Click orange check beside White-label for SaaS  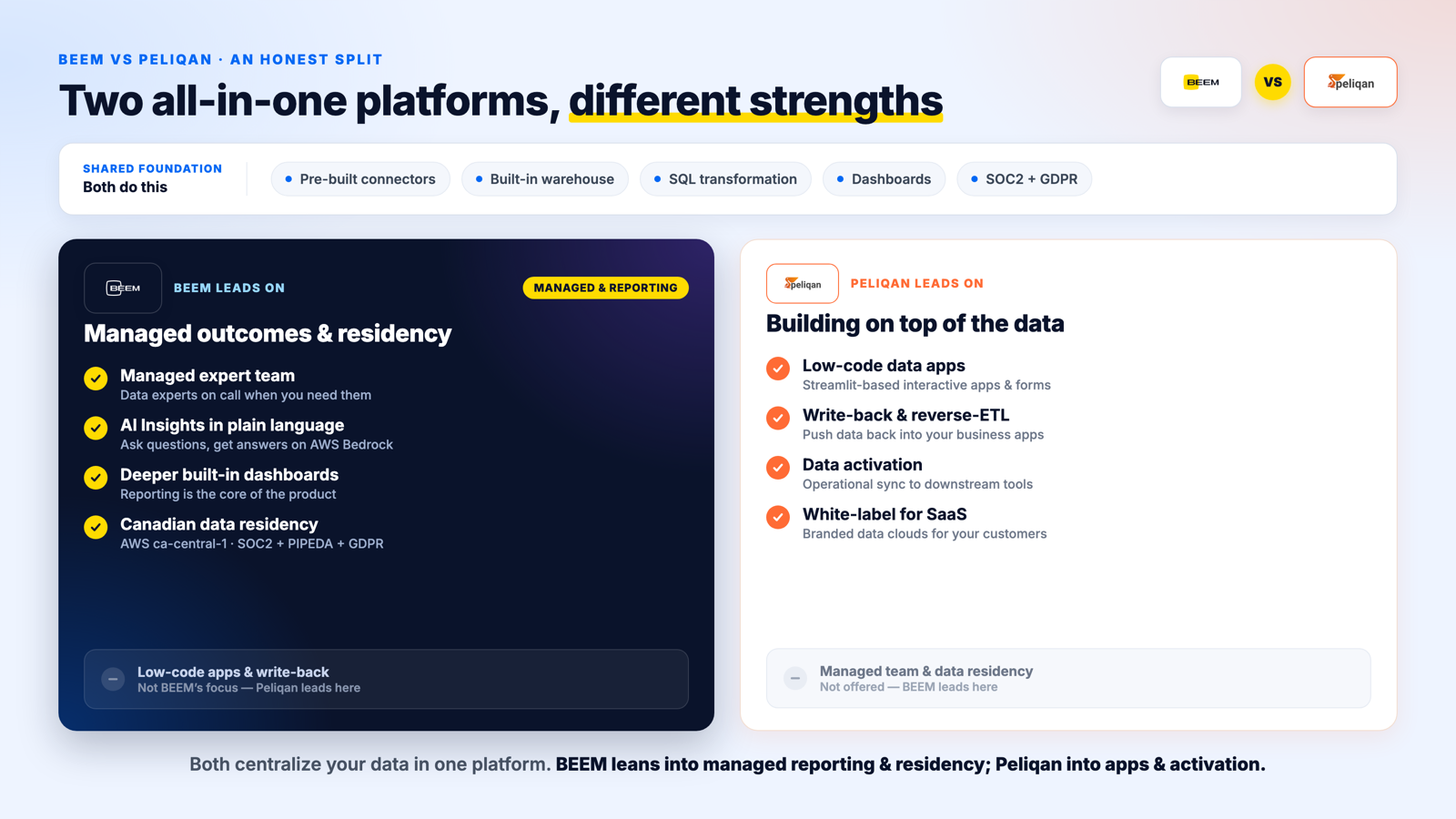[778, 517]
